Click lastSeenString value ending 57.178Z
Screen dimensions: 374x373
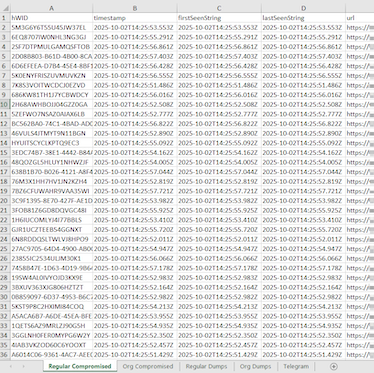303,268
